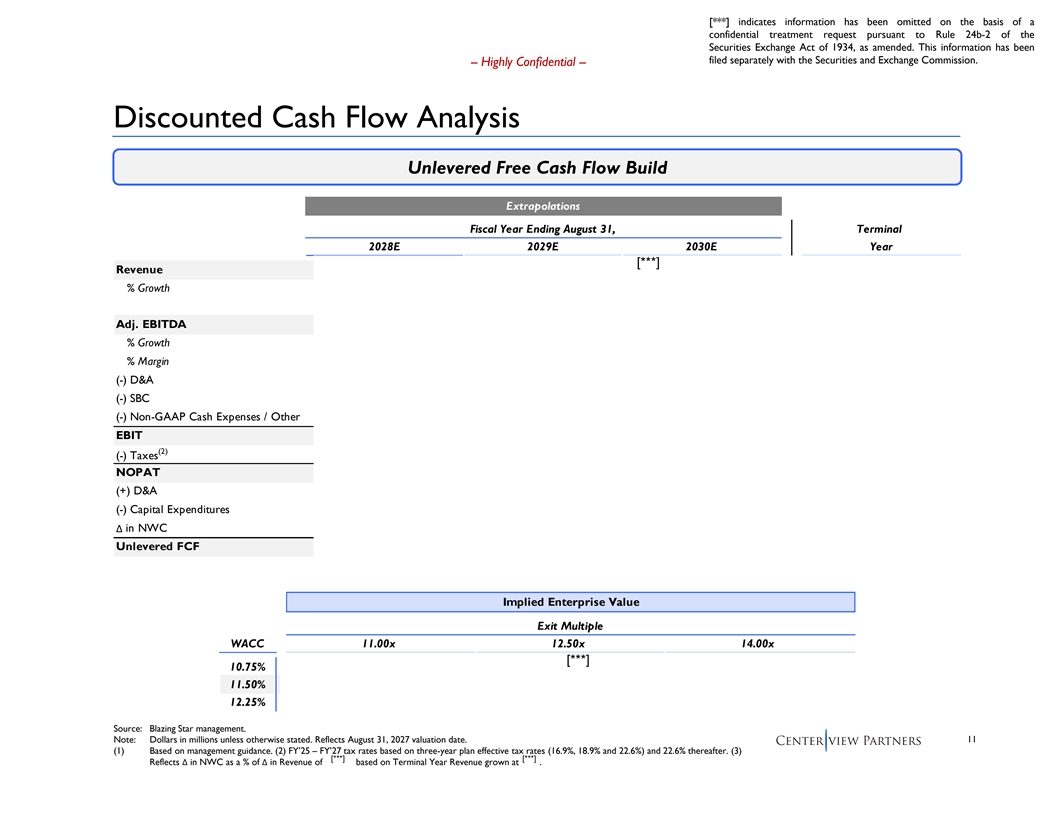
Task: Click the 2028E column header
Action: click(x=384, y=246)
